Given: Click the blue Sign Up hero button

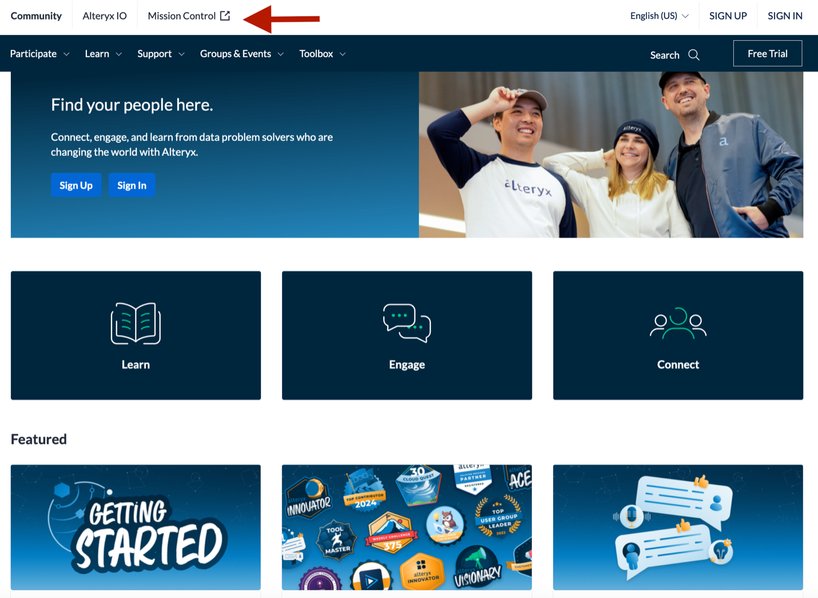Looking at the screenshot, I should tap(76, 185).
